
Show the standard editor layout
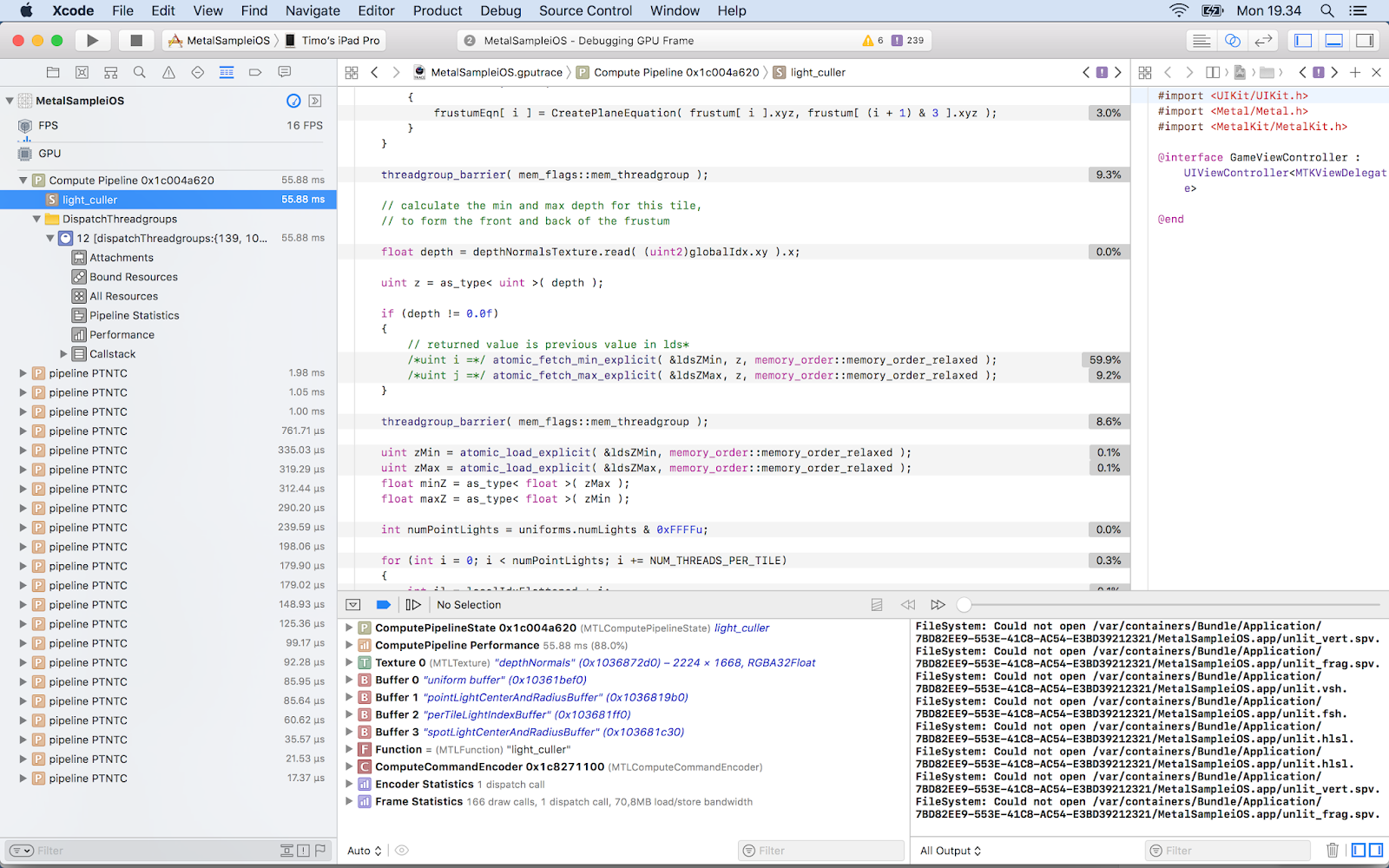(1201, 40)
